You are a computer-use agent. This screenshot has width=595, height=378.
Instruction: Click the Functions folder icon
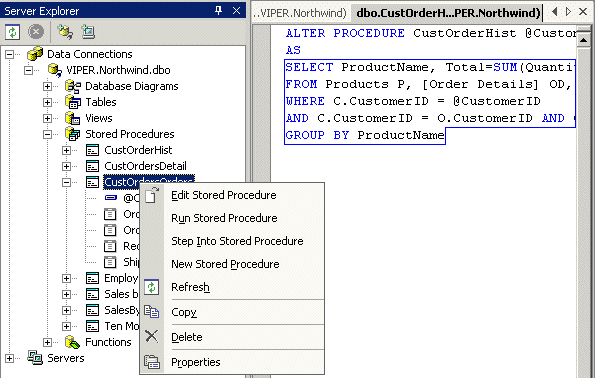pyautogui.click(x=73, y=342)
